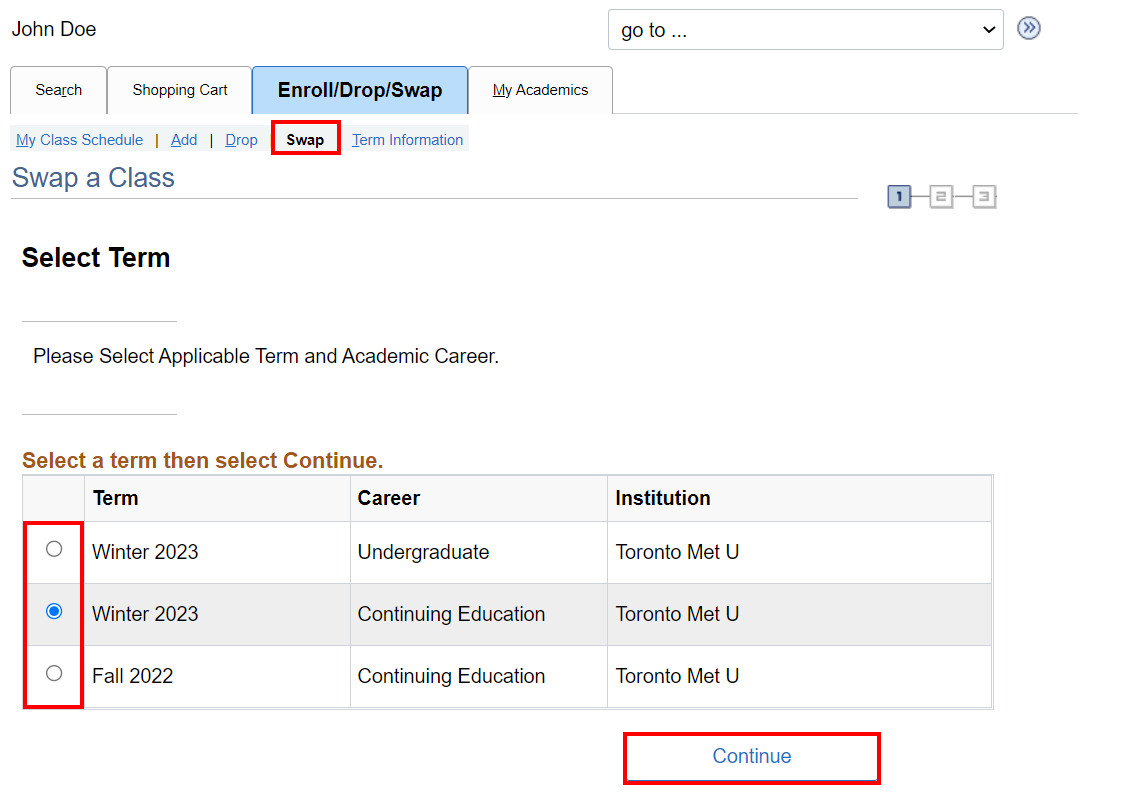Viewport: 1128px width, 800px height.
Task: Select Winter 2023 Undergraduate radio button
Action: tap(54, 549)
